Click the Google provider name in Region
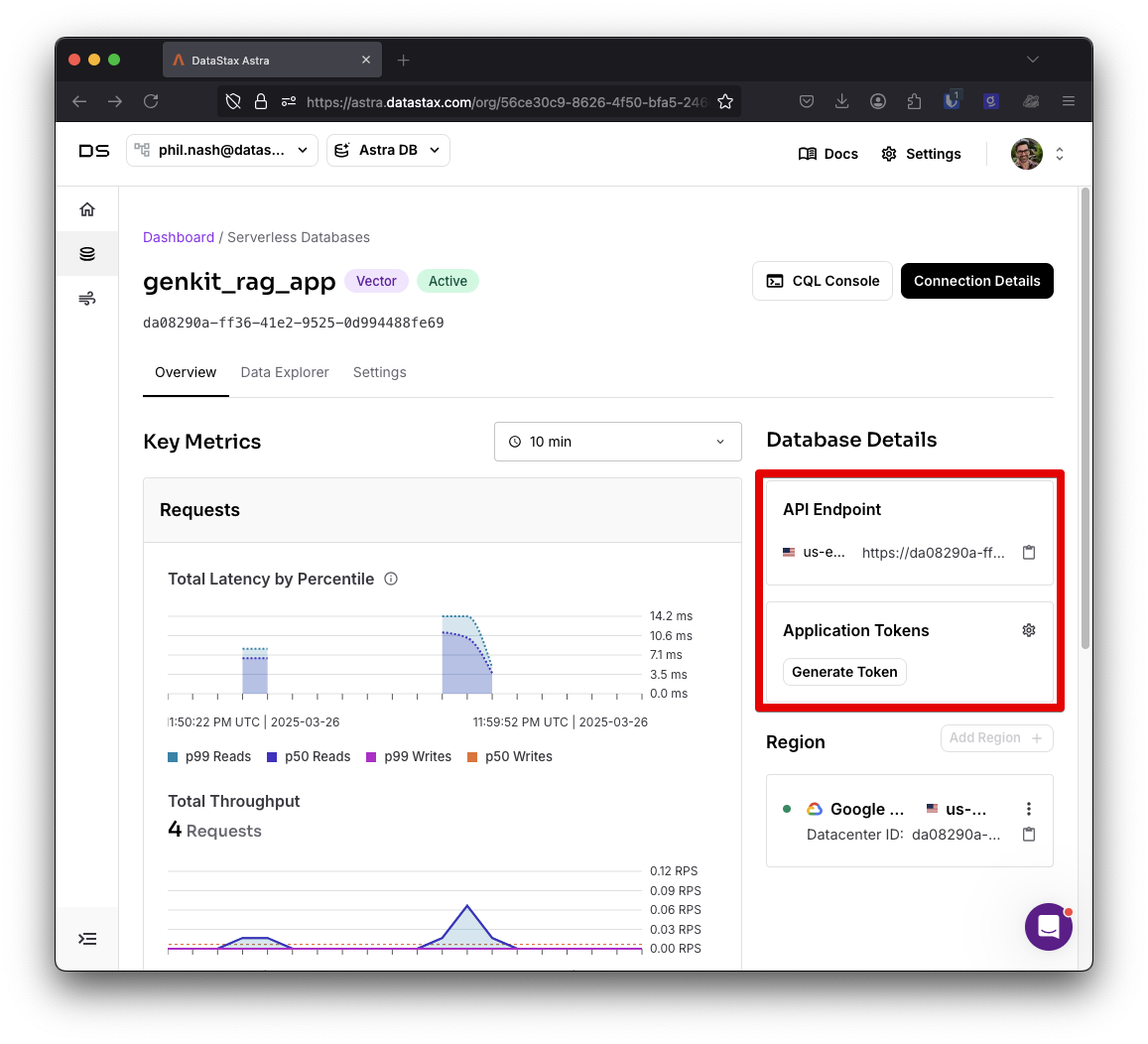Viewport: 1148px width, 1044px height. [867, 809]
